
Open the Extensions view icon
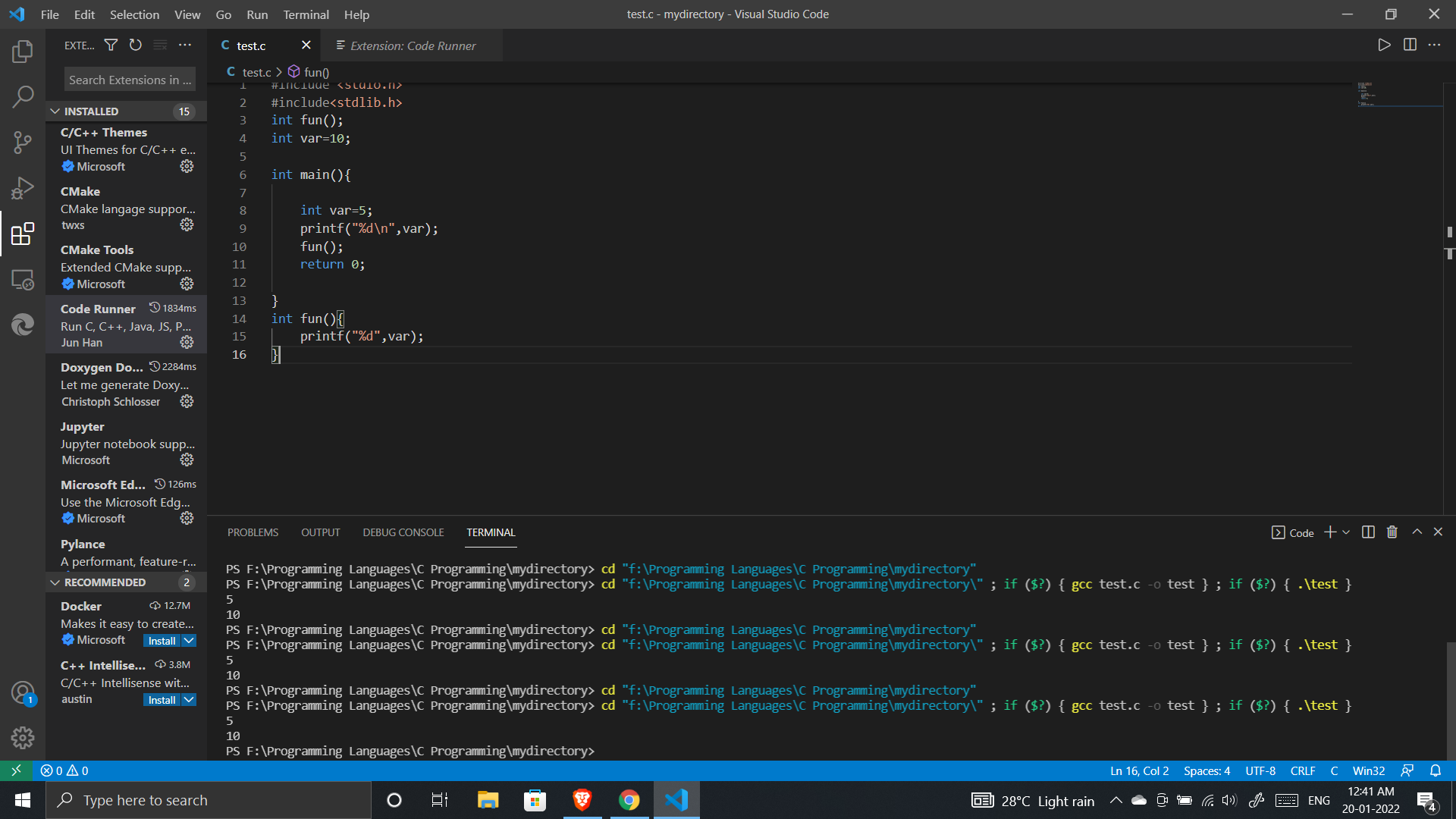(x=23, y=234)
